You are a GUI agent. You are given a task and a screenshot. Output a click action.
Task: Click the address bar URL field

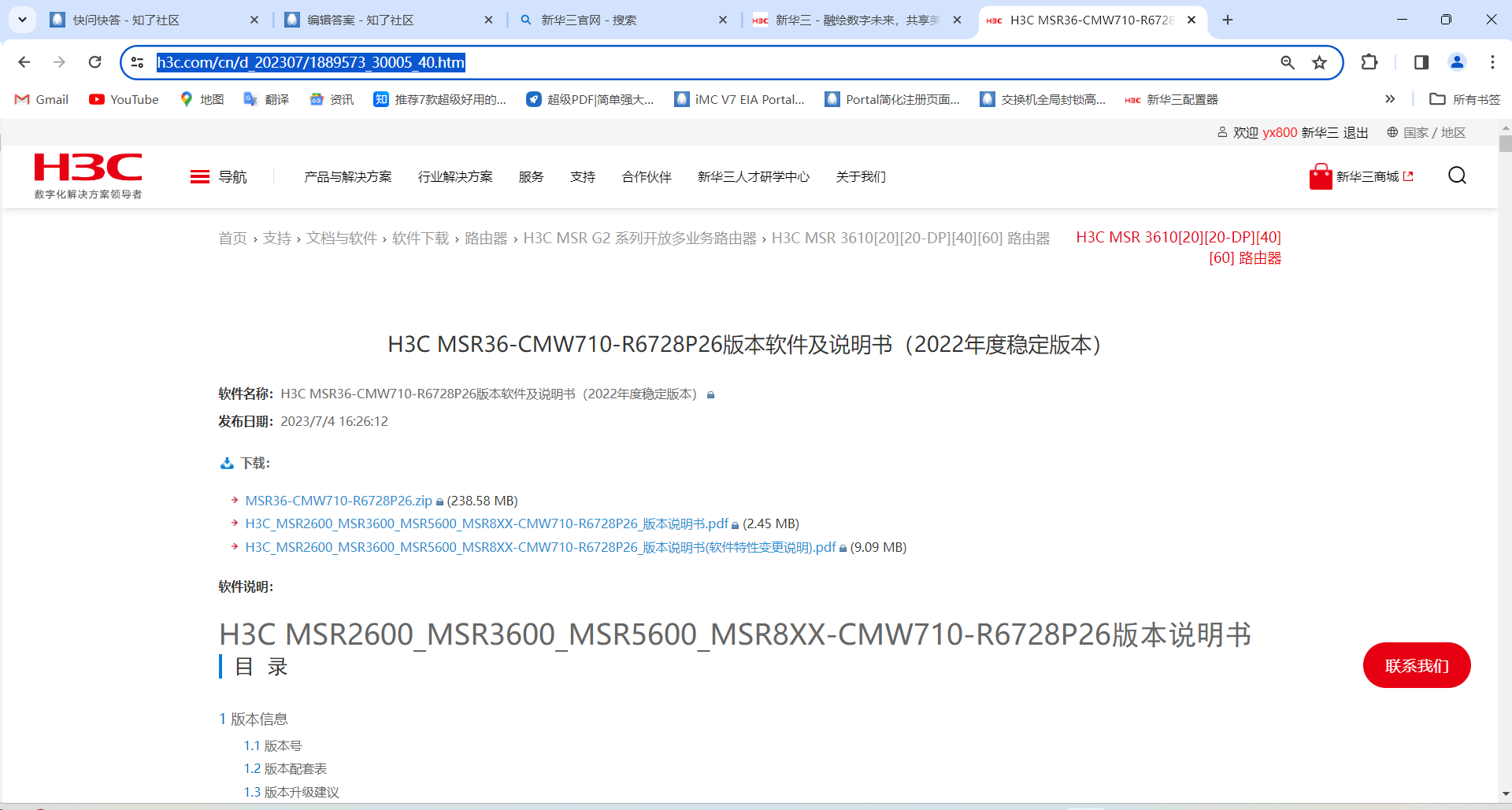coord(709,62)
